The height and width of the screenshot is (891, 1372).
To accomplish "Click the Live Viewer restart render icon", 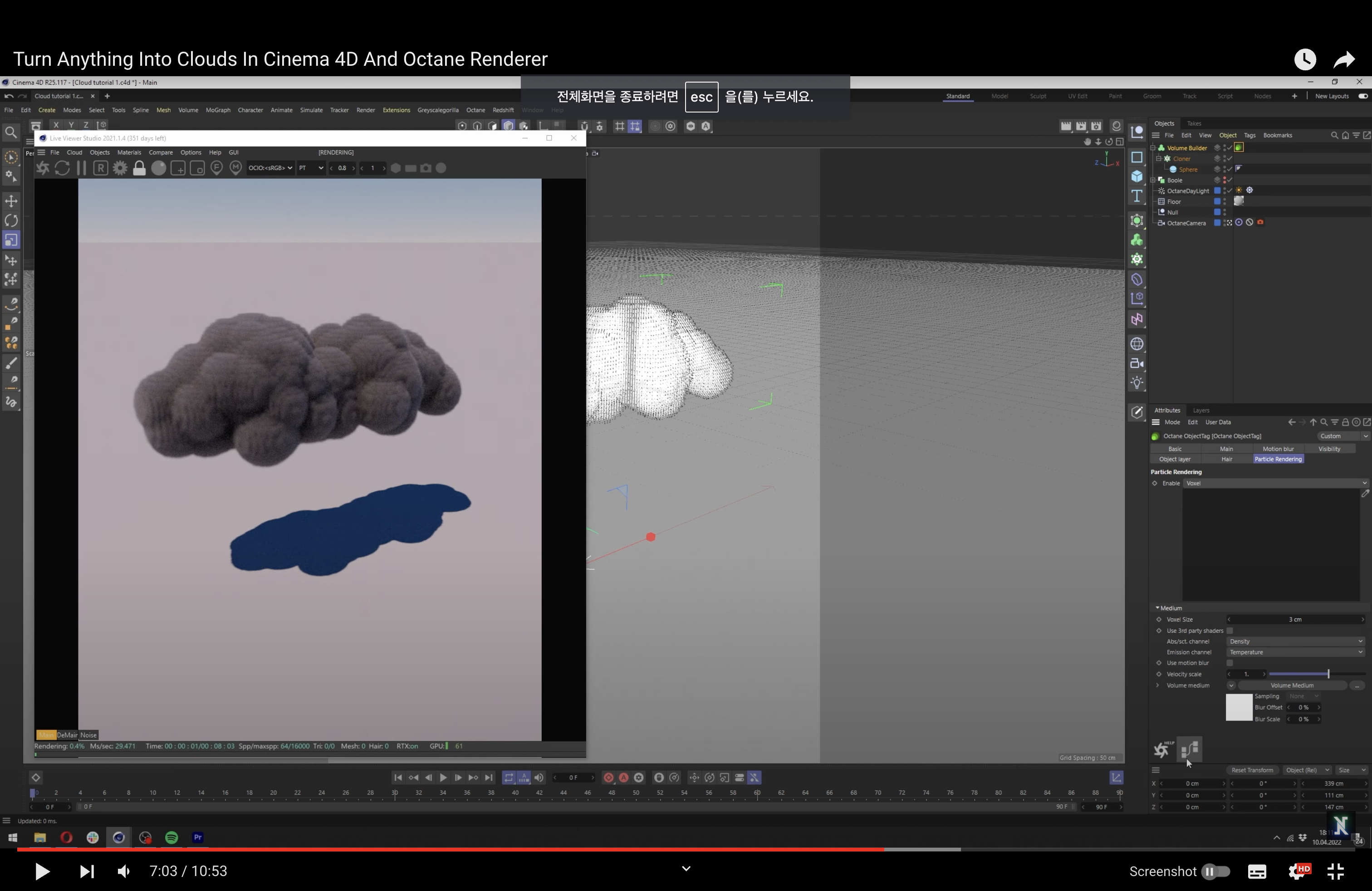I will coord(62,168).
